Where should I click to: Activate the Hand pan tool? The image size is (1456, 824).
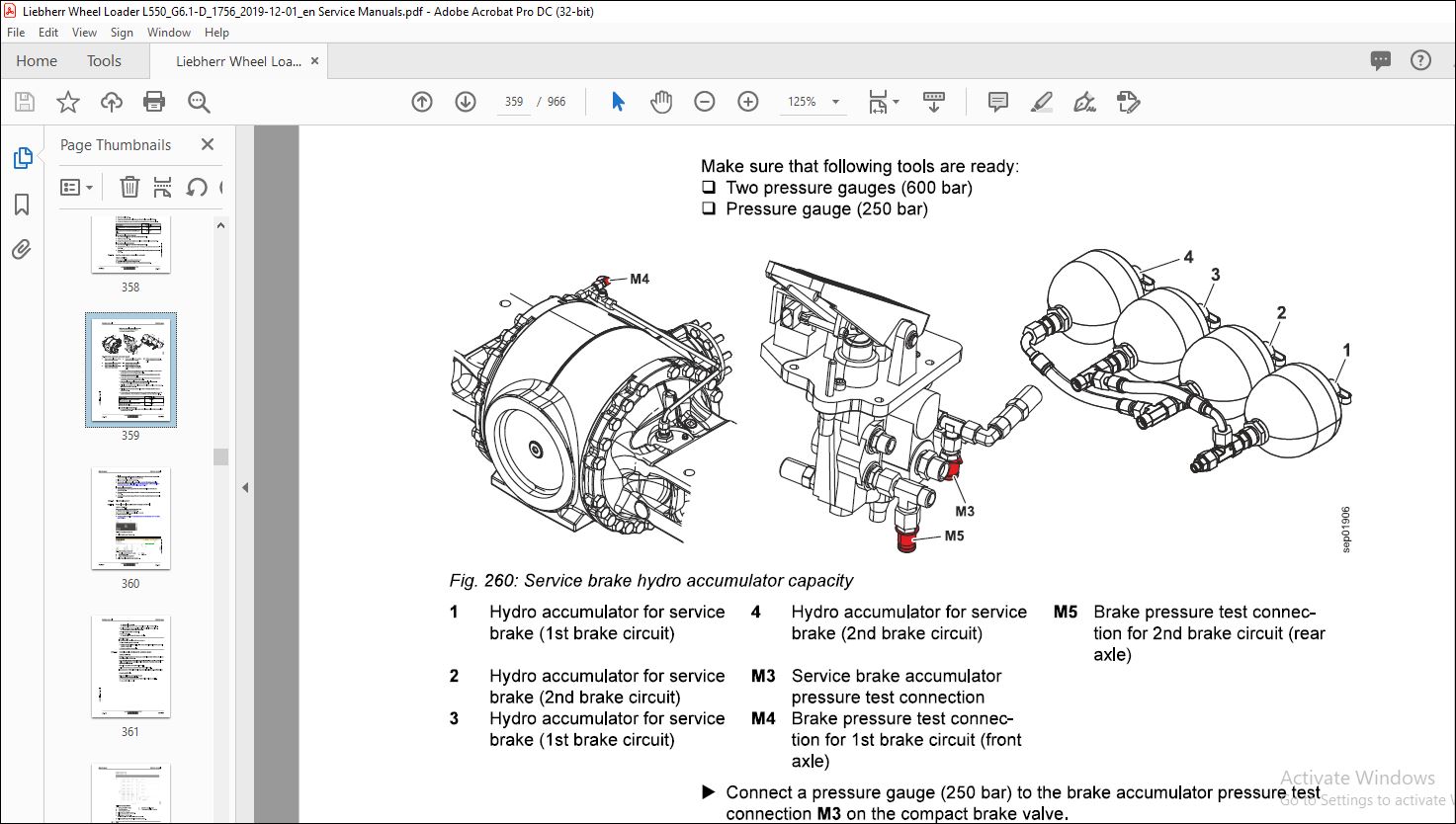[x=661, y=102]
